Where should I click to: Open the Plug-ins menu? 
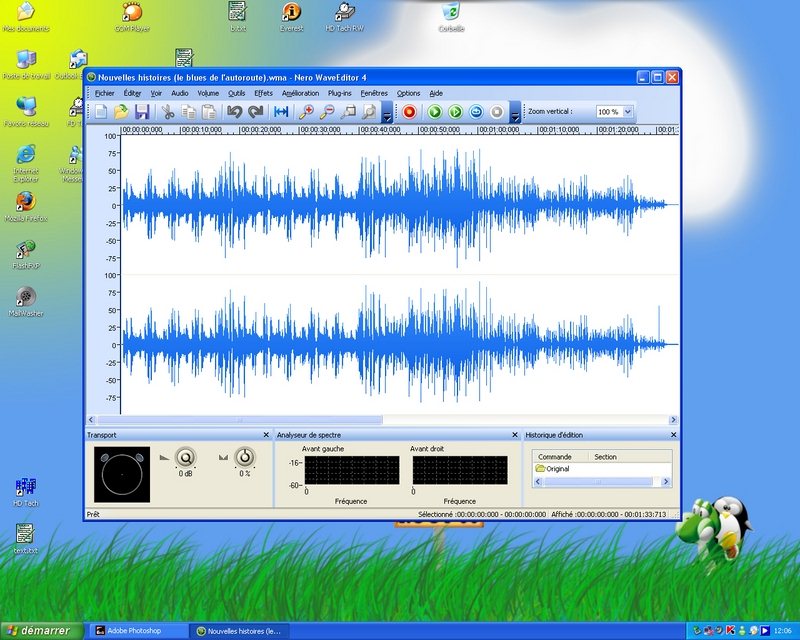click(x=340, y=93)
